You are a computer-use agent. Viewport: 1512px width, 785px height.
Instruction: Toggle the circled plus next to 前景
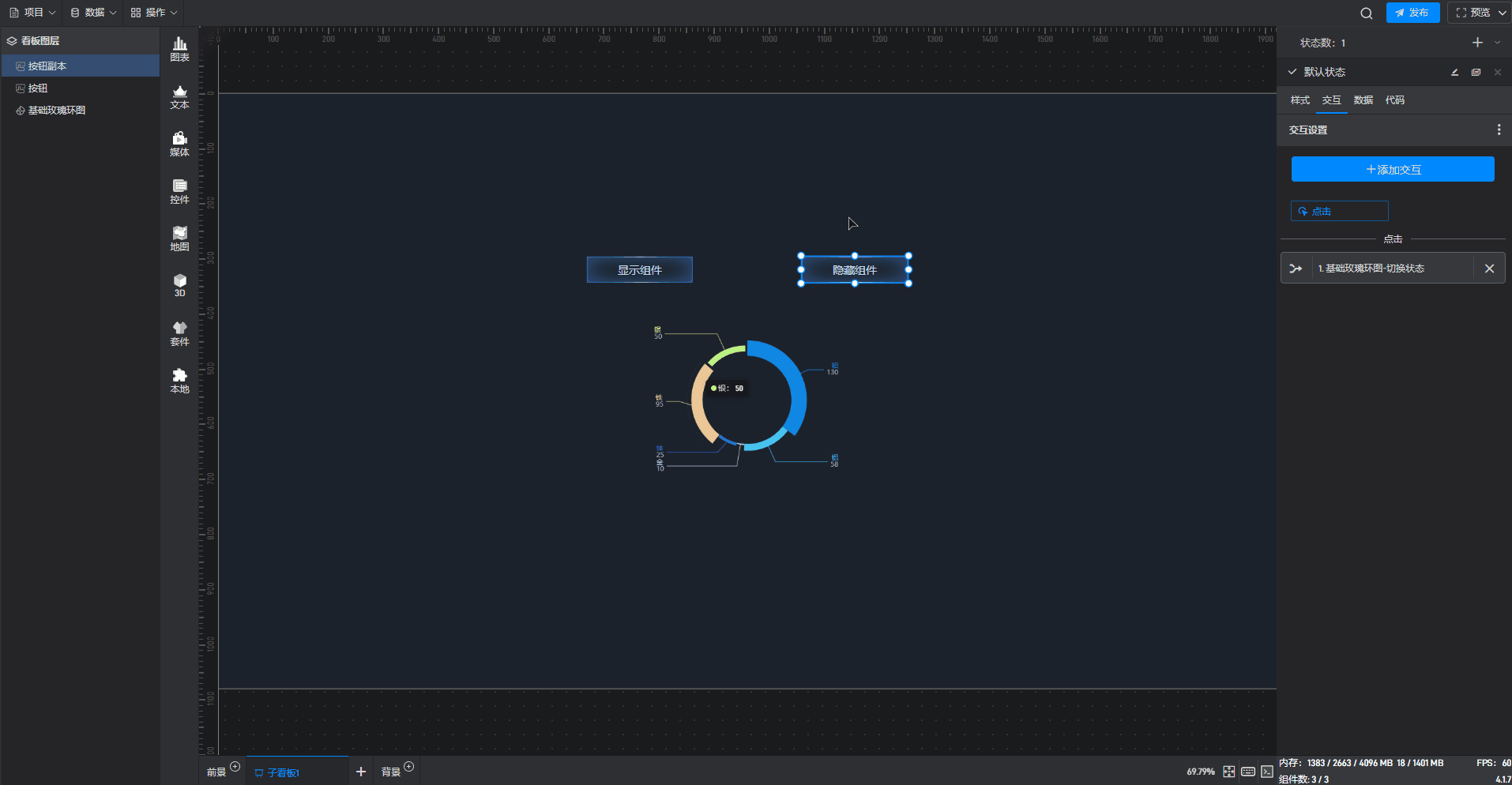[x=235, y=766]
